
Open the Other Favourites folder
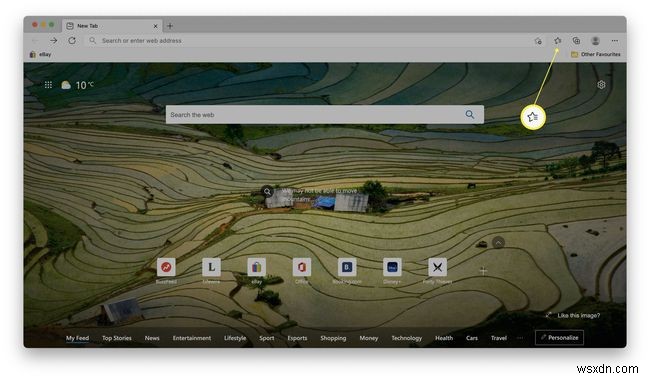point(596,54)
